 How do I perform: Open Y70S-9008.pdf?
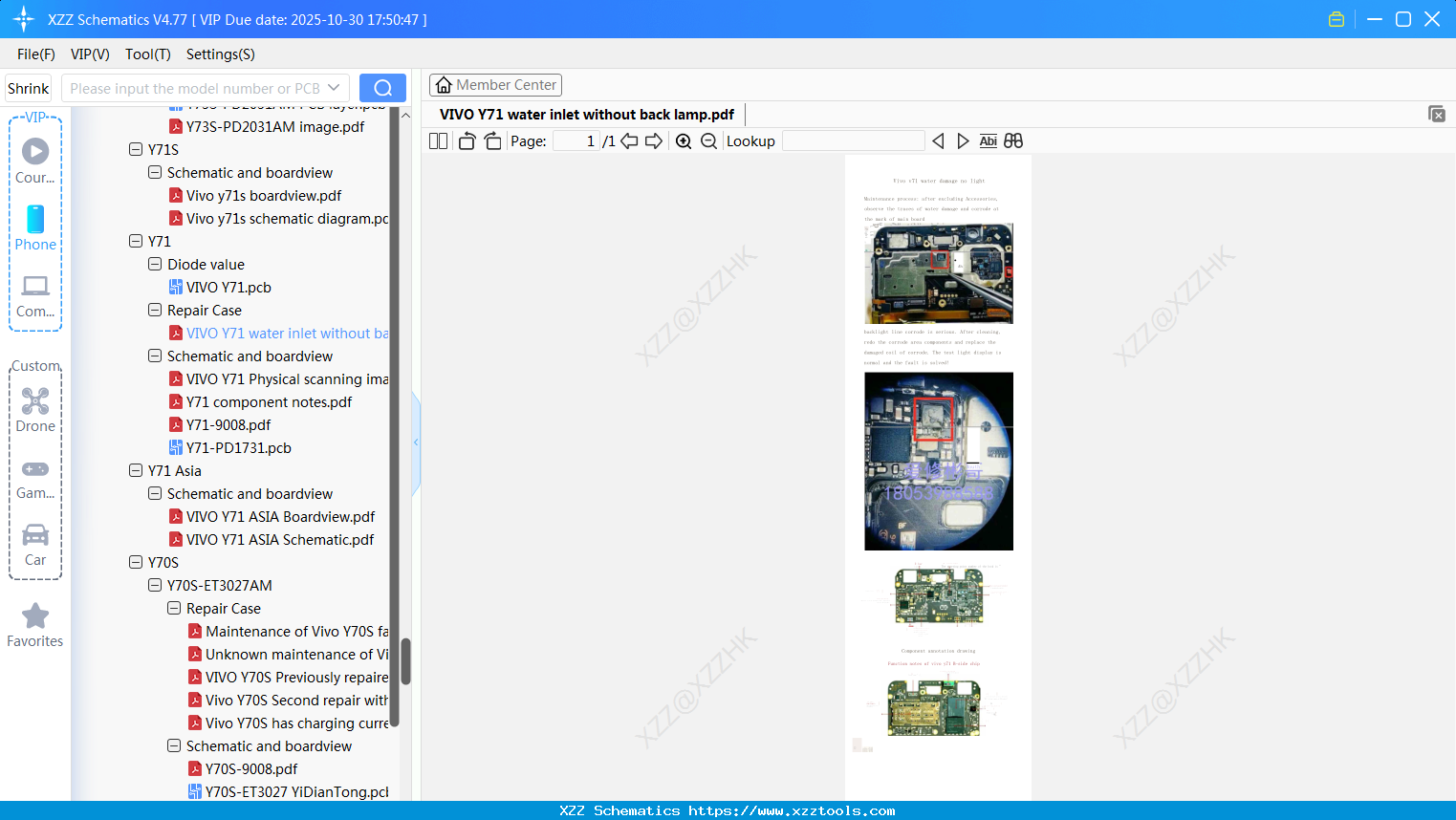point(243,768)
